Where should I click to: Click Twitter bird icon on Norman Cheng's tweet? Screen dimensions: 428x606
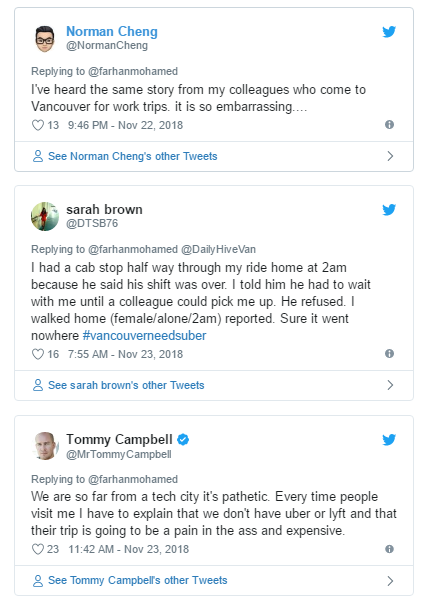(389, 31)
